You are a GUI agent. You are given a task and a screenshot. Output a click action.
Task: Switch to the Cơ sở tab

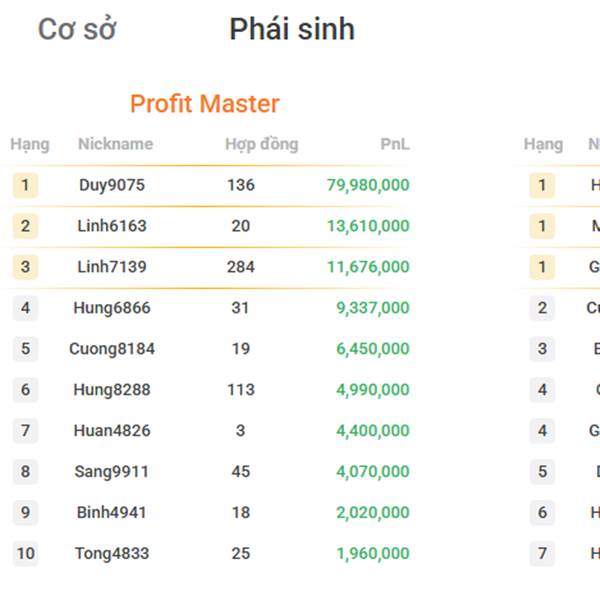click(x=77, y=30)
